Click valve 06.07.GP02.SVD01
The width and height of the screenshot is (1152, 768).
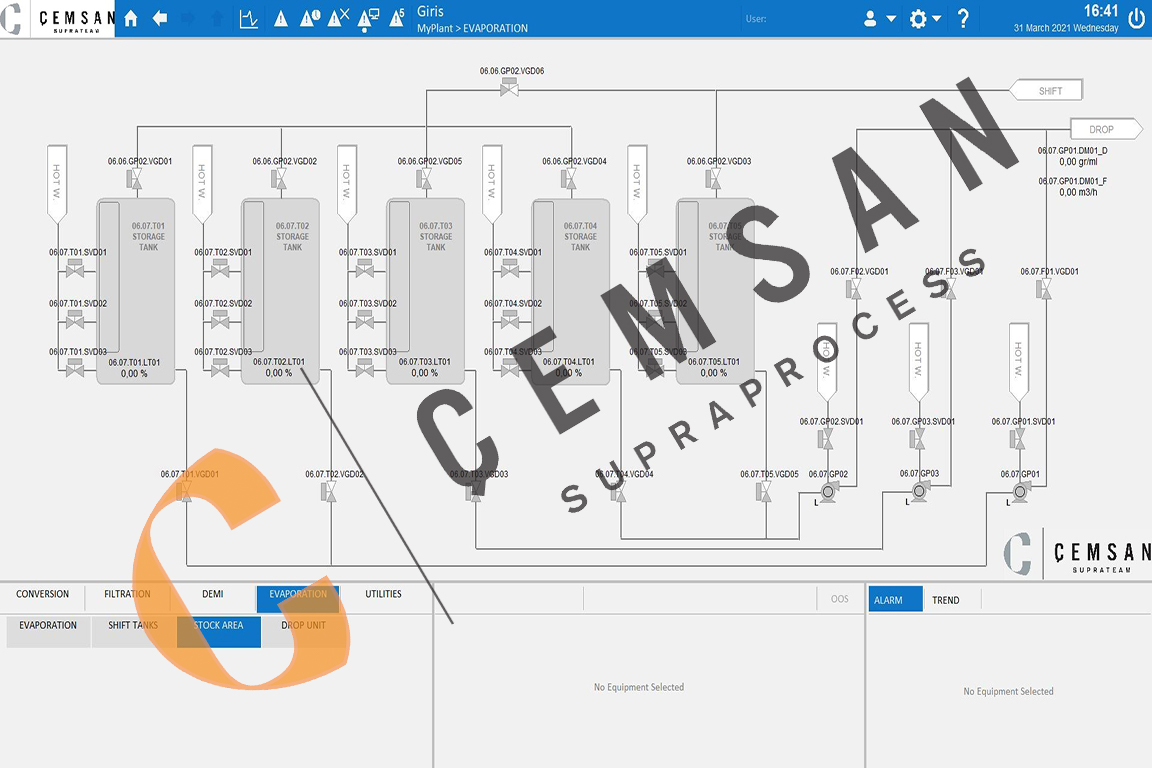pyautogui.click(x=825, y=439)
